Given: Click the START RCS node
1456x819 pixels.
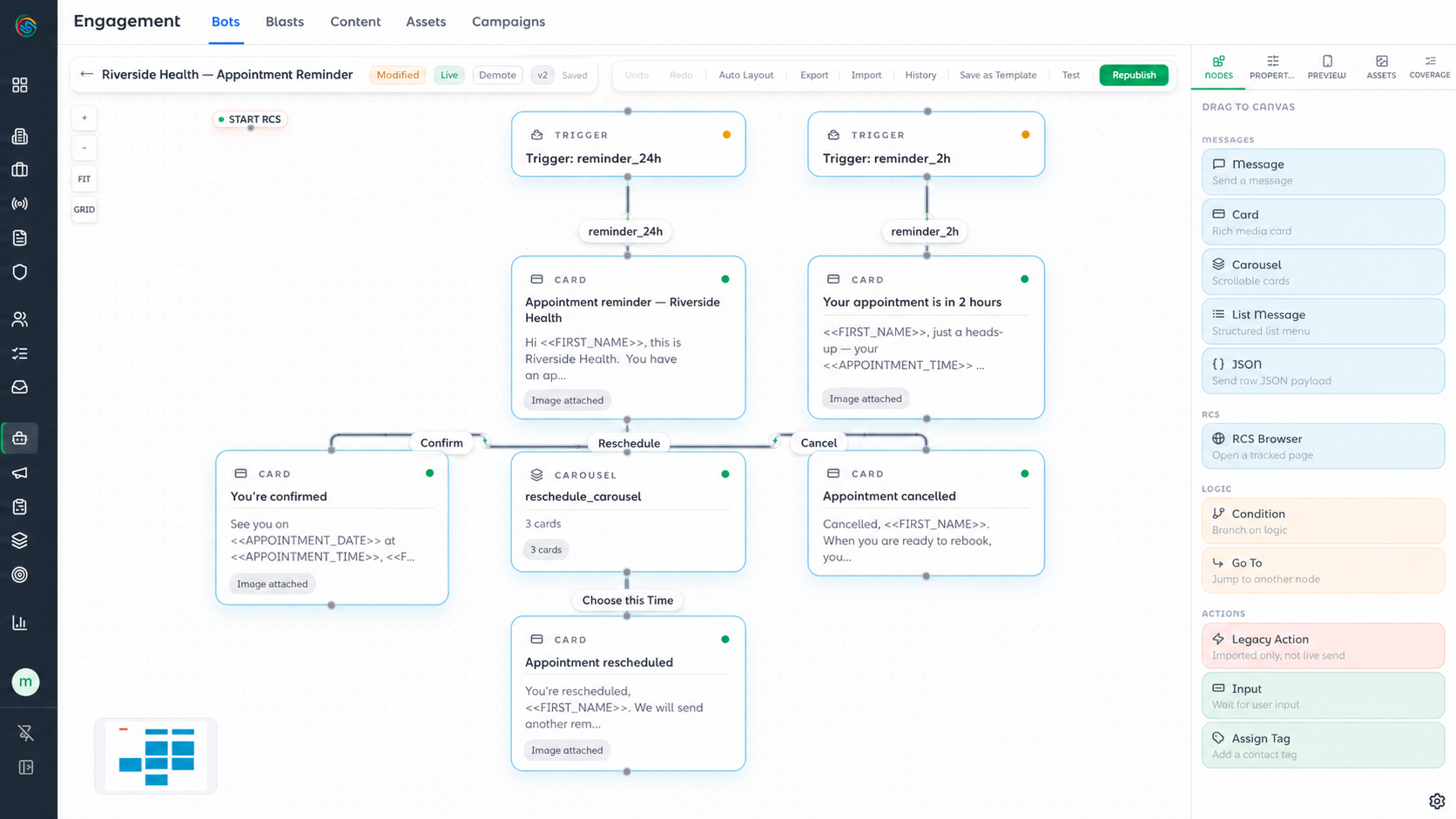Looking at the screenshot, I should click(x=250, y=119).
